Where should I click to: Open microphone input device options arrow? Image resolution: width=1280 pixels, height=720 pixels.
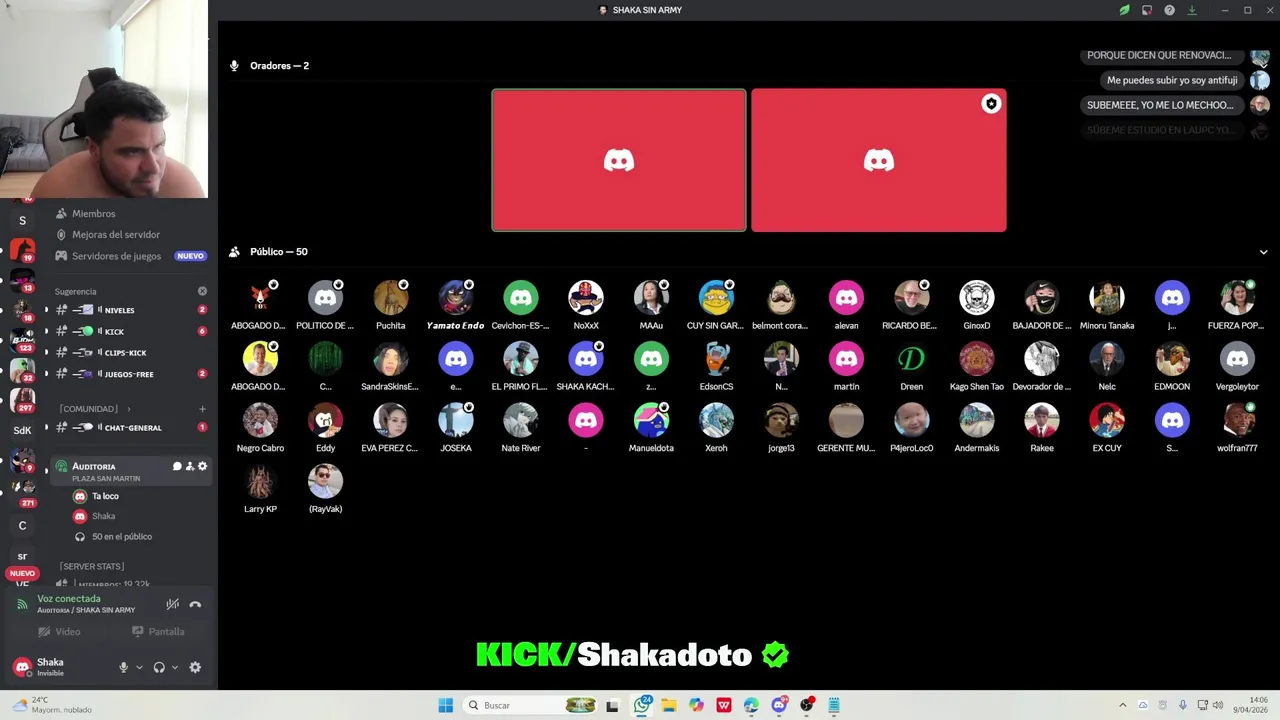(x=139, y=667)
